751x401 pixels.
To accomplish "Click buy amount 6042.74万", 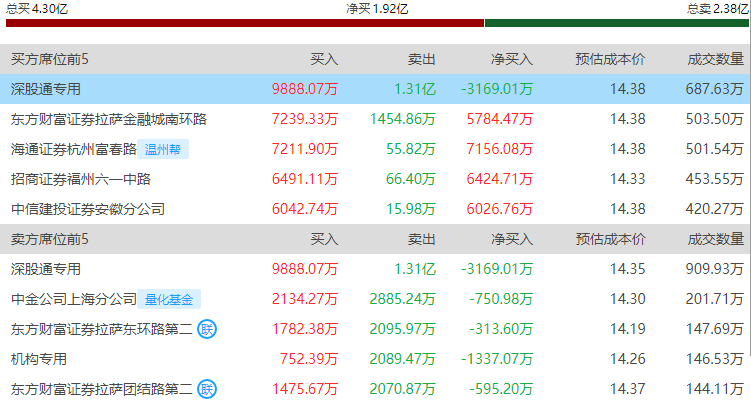I will pyautogui.click(x=305, y=209).
